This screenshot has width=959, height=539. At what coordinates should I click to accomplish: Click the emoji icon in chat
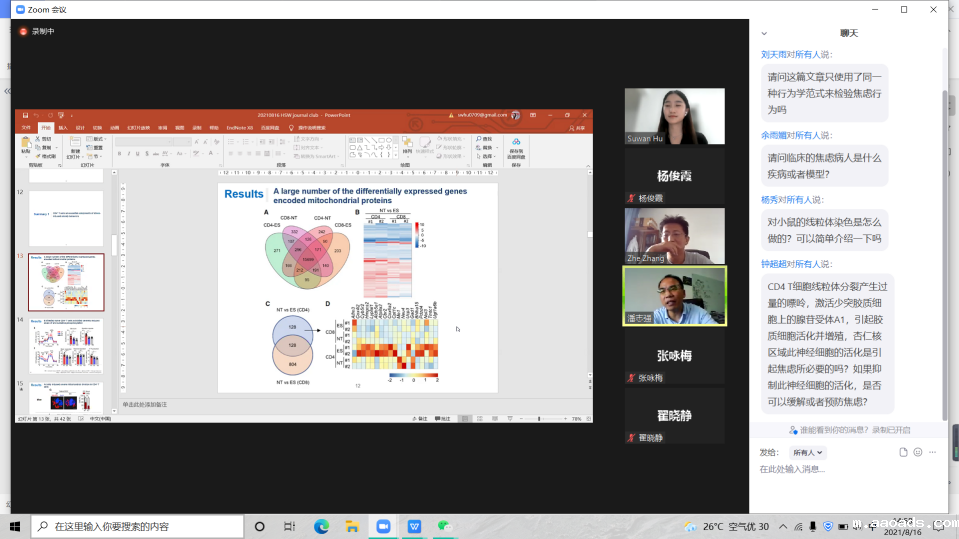(918, 452)
